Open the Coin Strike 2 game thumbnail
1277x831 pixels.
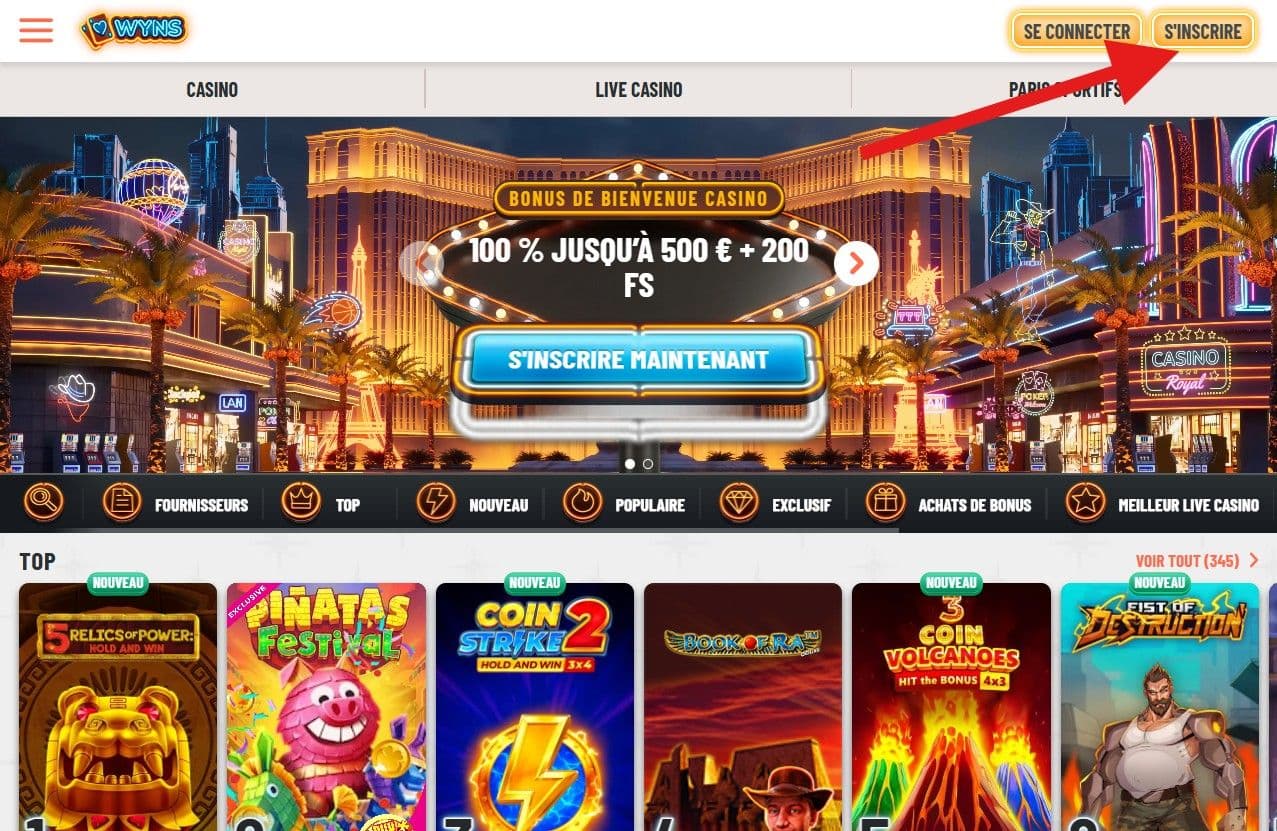point(535,707)
